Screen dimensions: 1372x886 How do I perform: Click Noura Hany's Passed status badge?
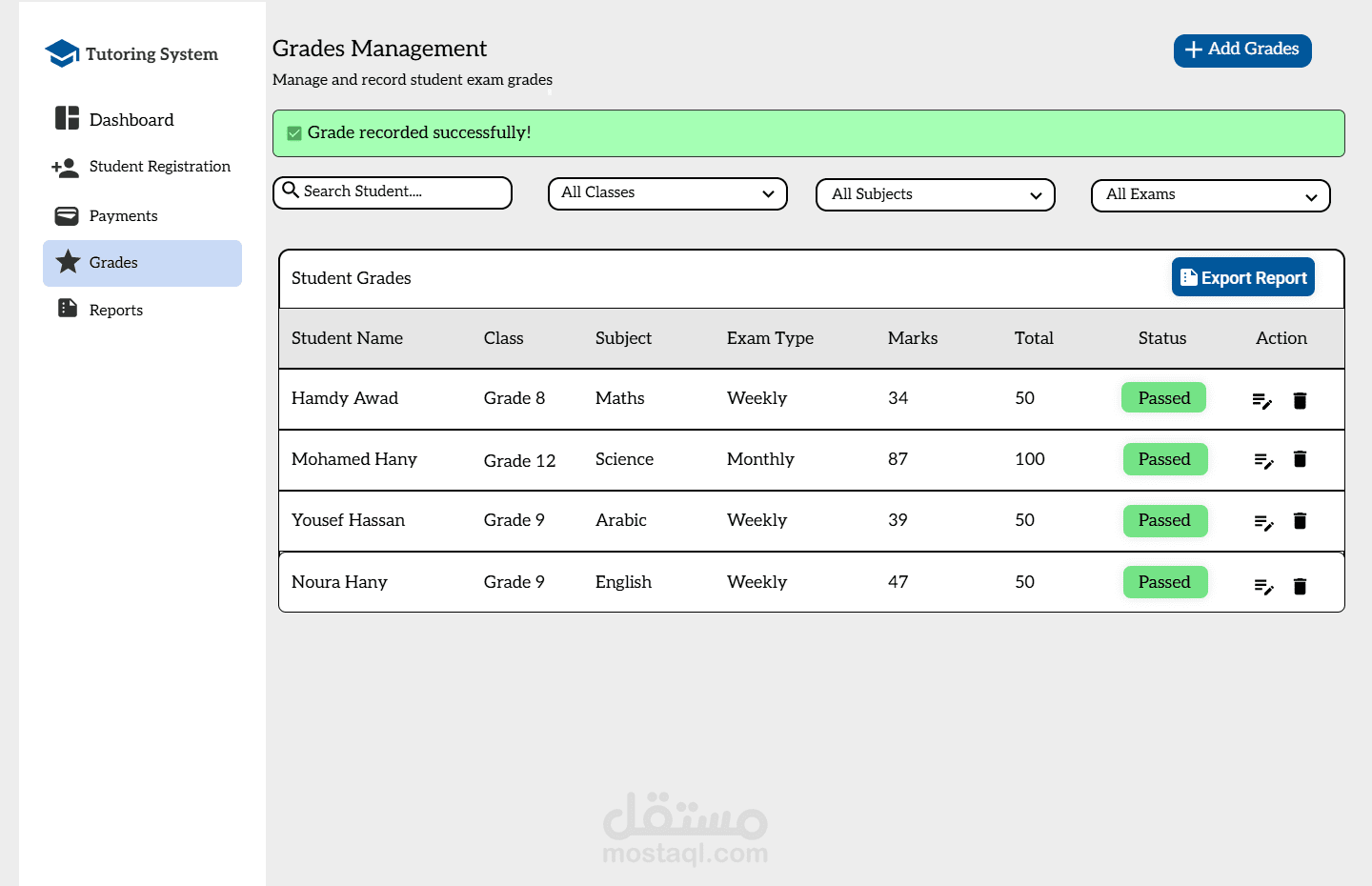click(1165, 582)
